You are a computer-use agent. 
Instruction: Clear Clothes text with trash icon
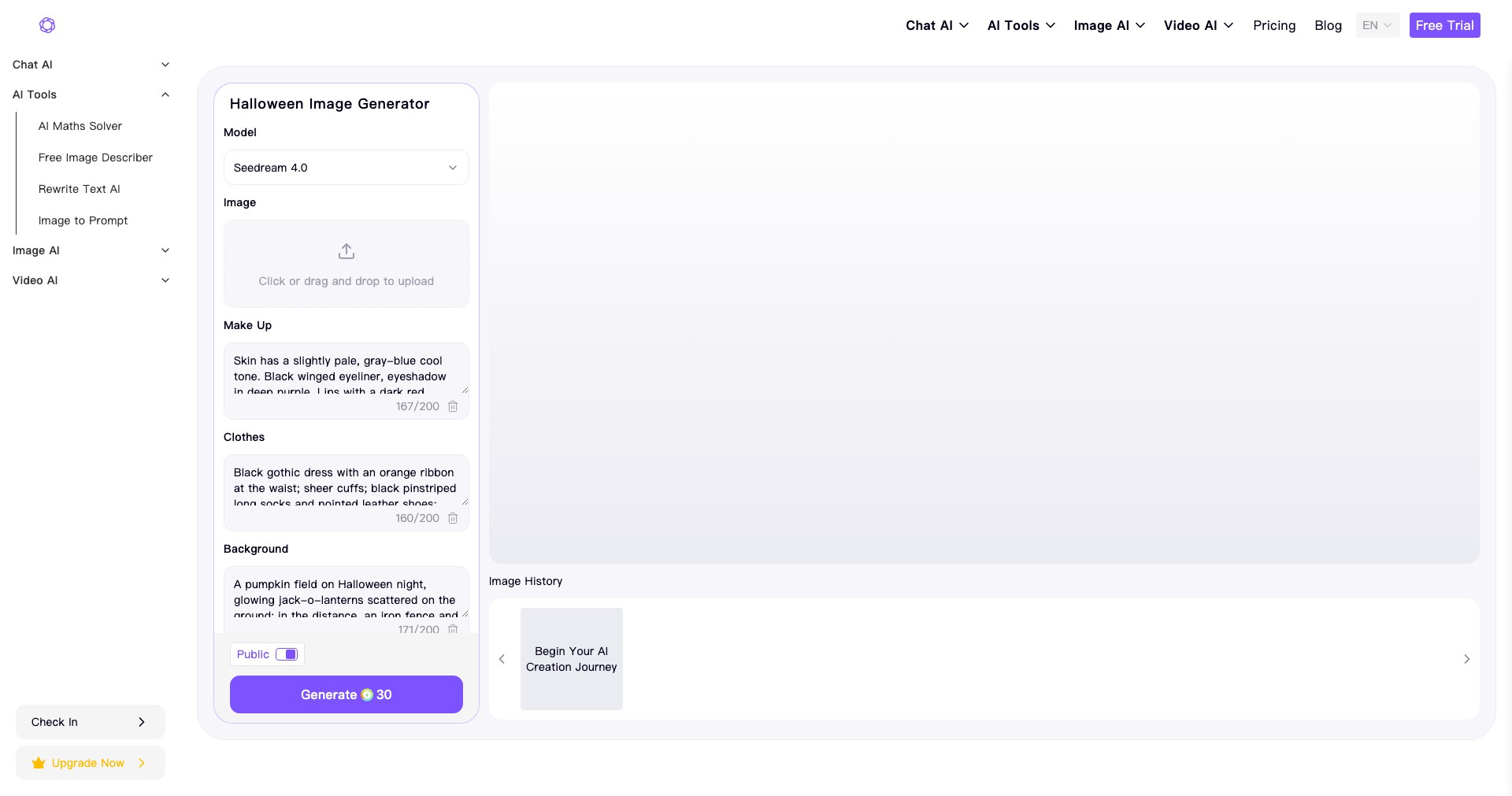(453, 518)
